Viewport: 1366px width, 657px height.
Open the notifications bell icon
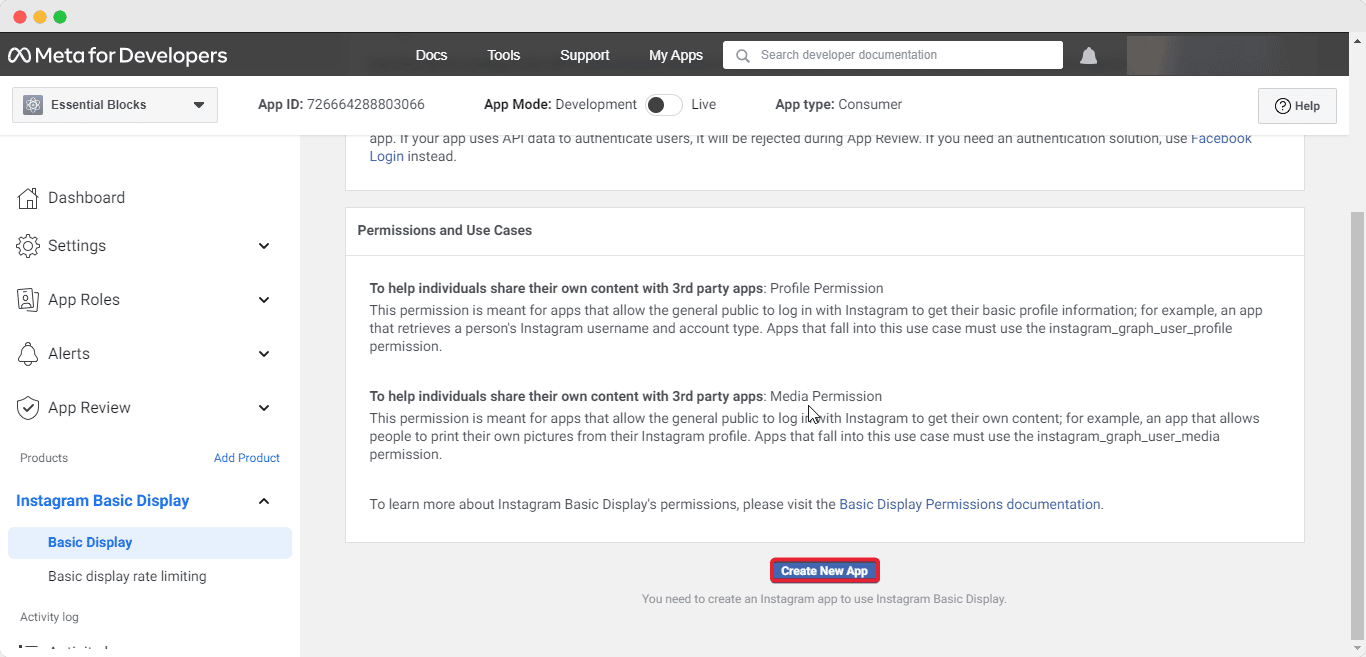[1089, 56]
